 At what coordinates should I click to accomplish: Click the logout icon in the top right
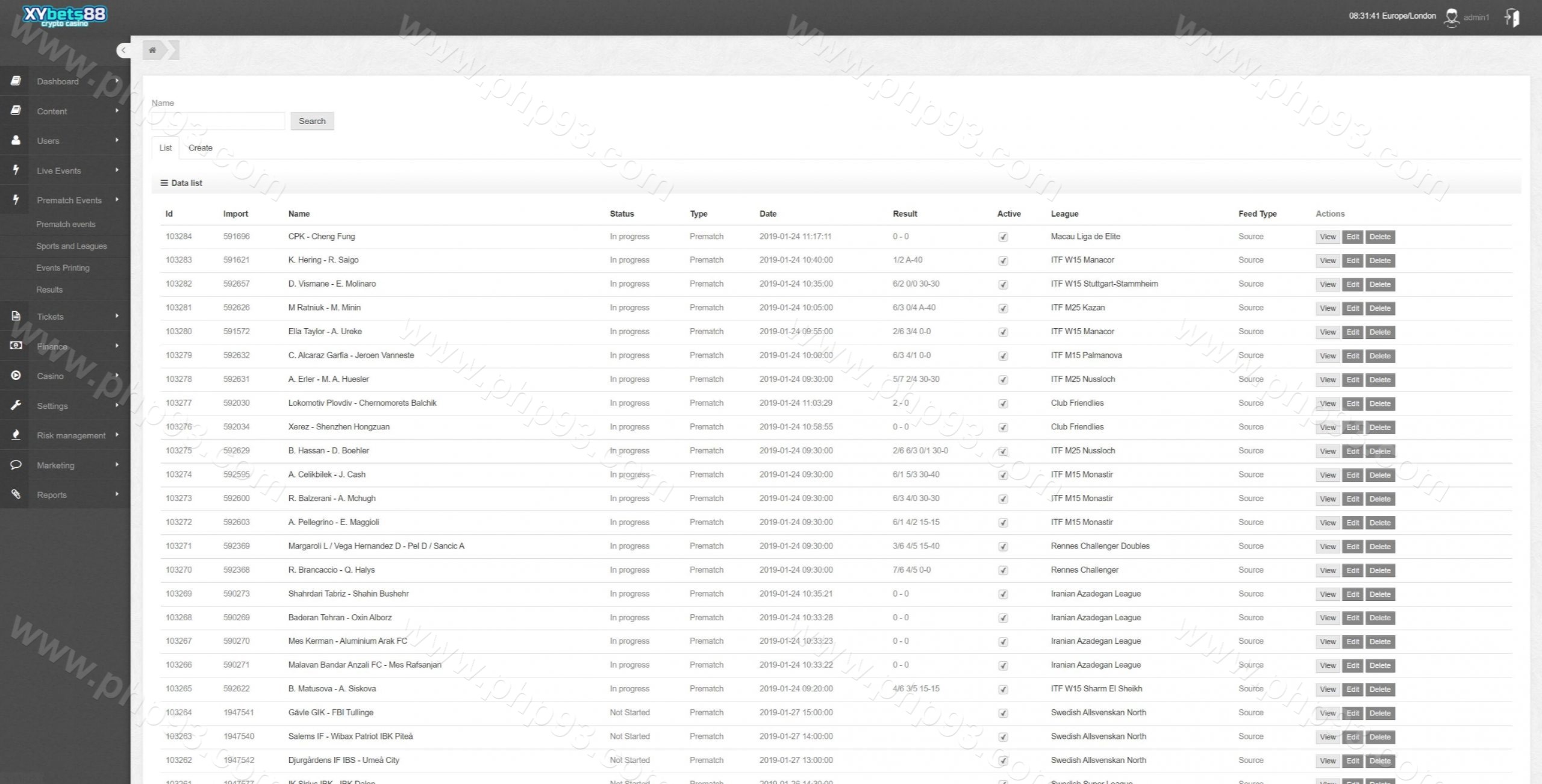tap(1512, 17)
